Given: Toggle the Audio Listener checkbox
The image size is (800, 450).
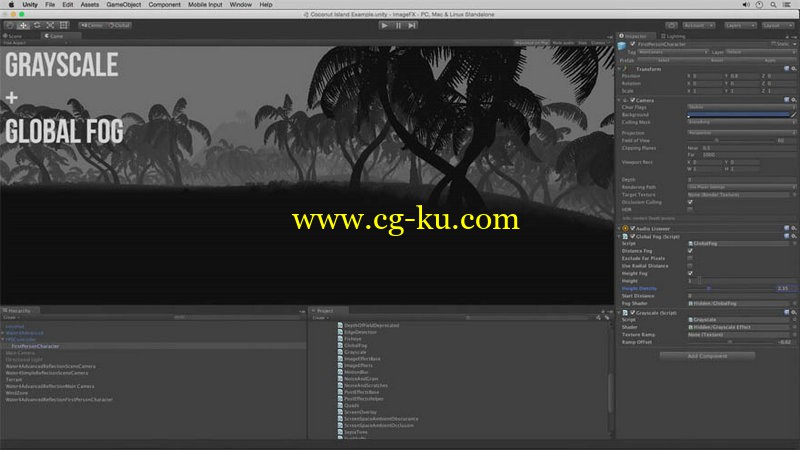Looking at the screenshot, I should click(633, 229).
